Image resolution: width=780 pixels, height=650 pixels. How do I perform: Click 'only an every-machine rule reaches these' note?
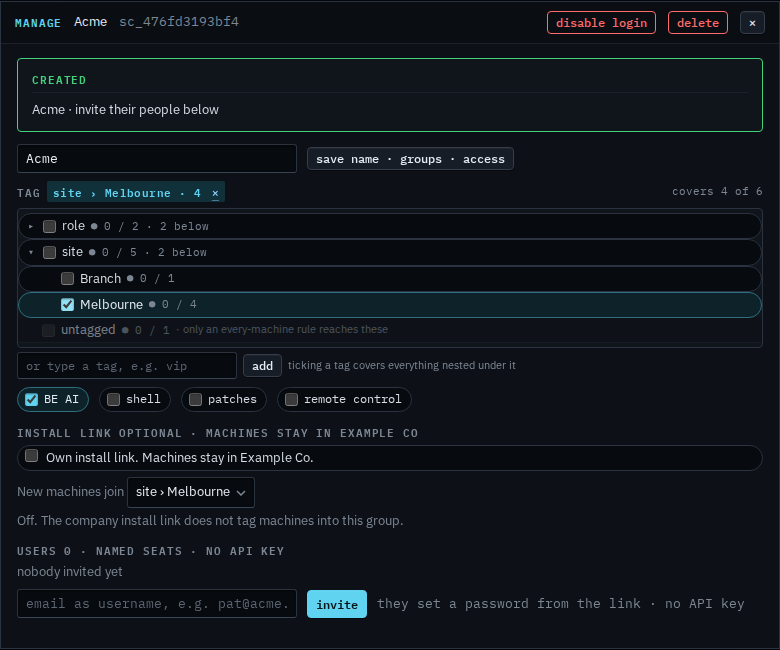point(285,329)
